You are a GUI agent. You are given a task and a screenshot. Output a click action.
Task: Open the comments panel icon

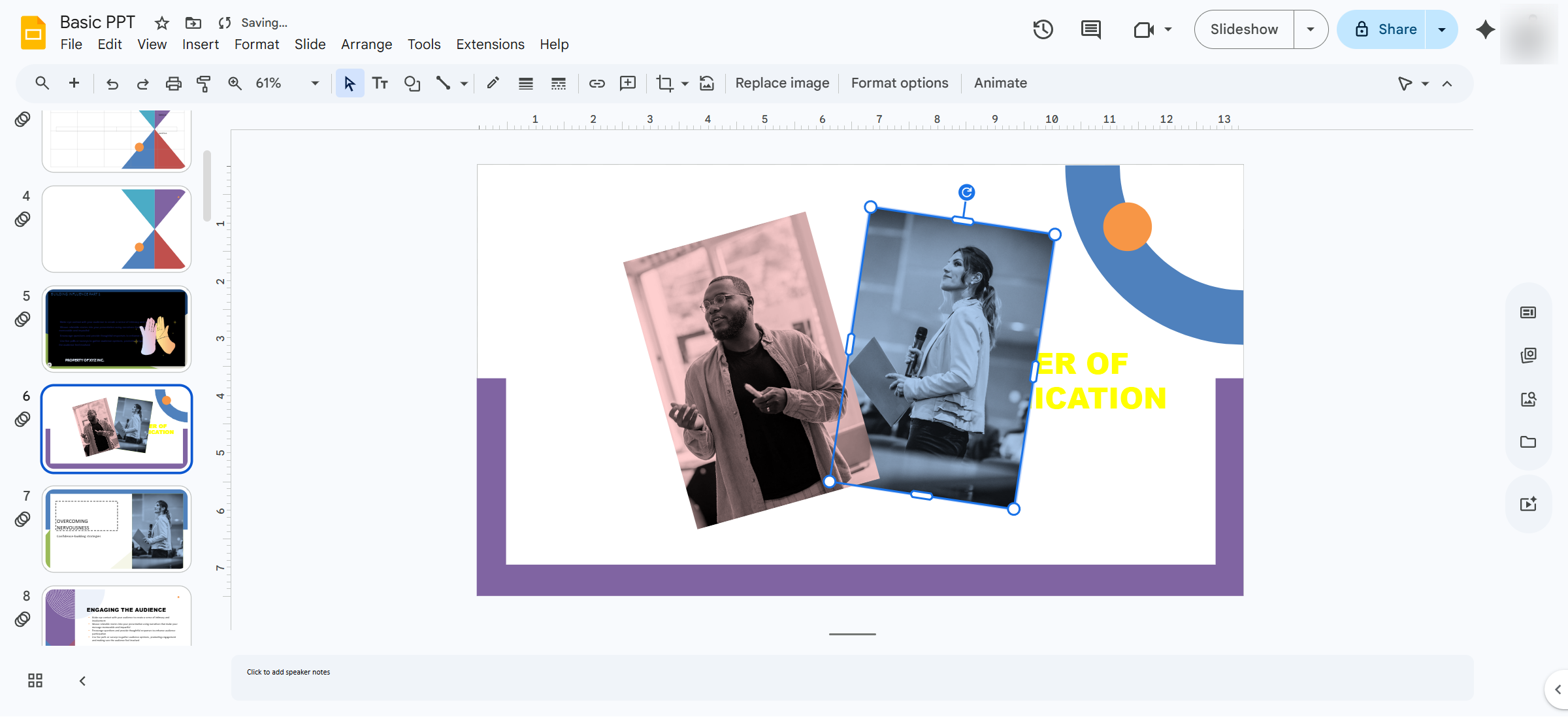click(1090, 29)
